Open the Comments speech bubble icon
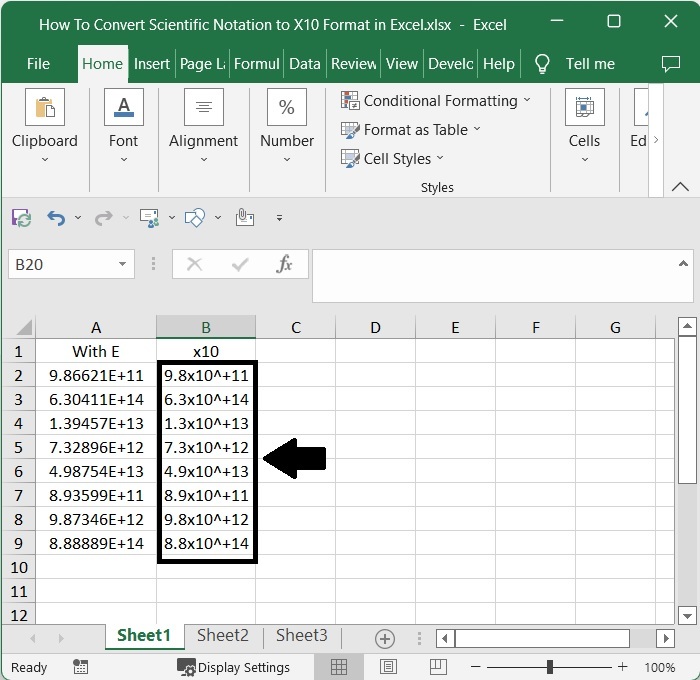The image size is (700, 680). 671,64
